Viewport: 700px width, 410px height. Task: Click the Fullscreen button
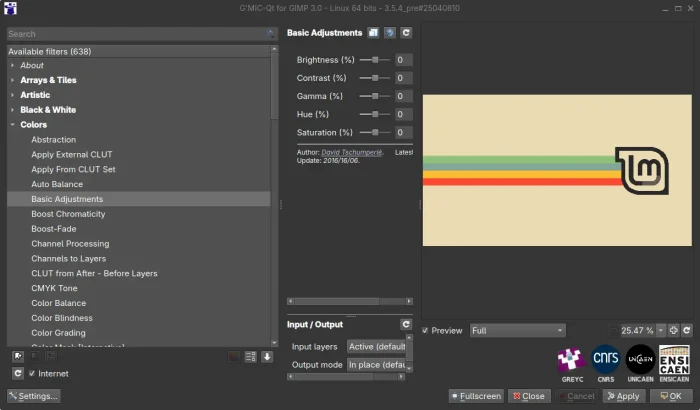[x=476, y=396]
